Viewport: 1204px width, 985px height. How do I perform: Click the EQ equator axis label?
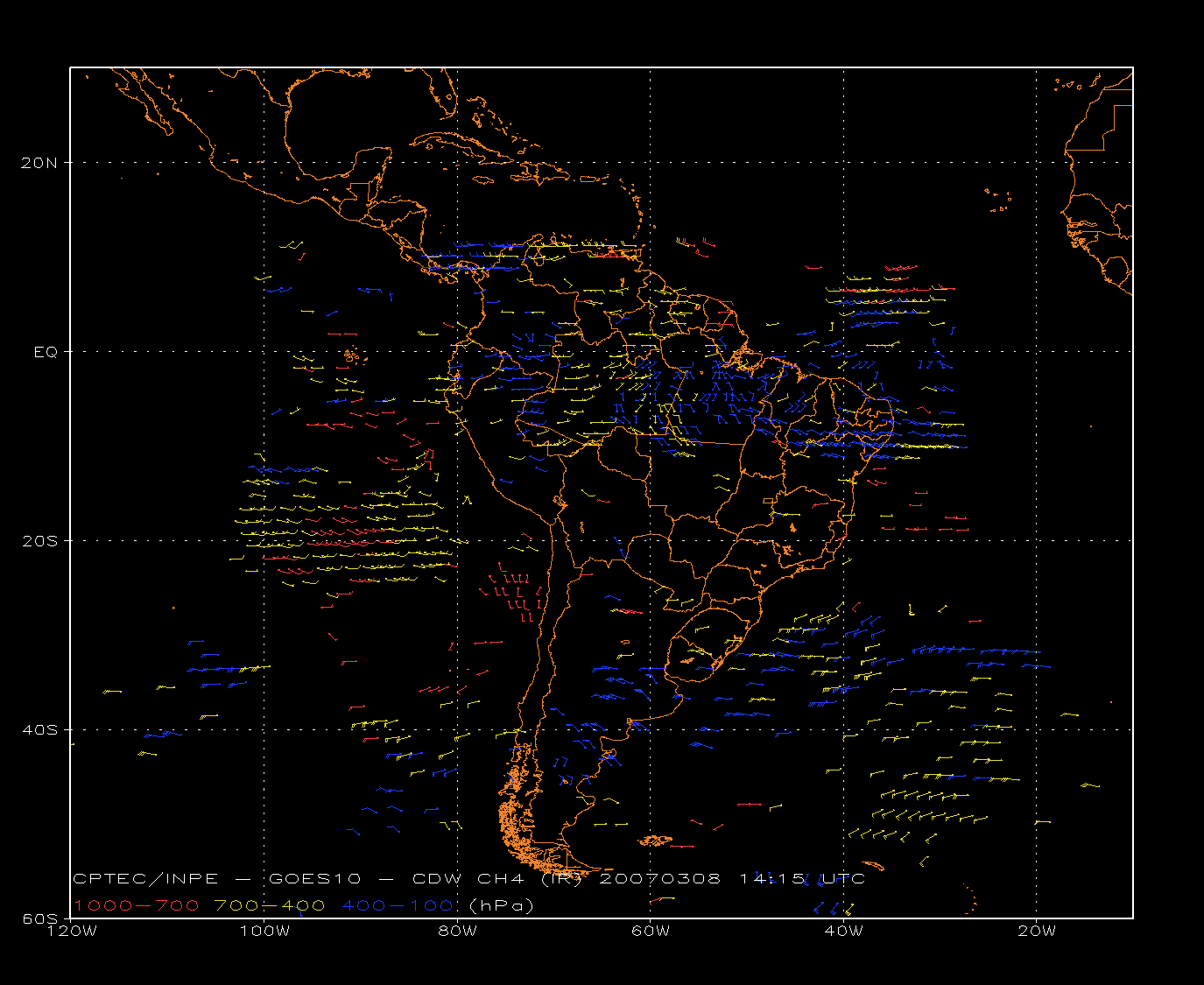(x=46, y=352)
